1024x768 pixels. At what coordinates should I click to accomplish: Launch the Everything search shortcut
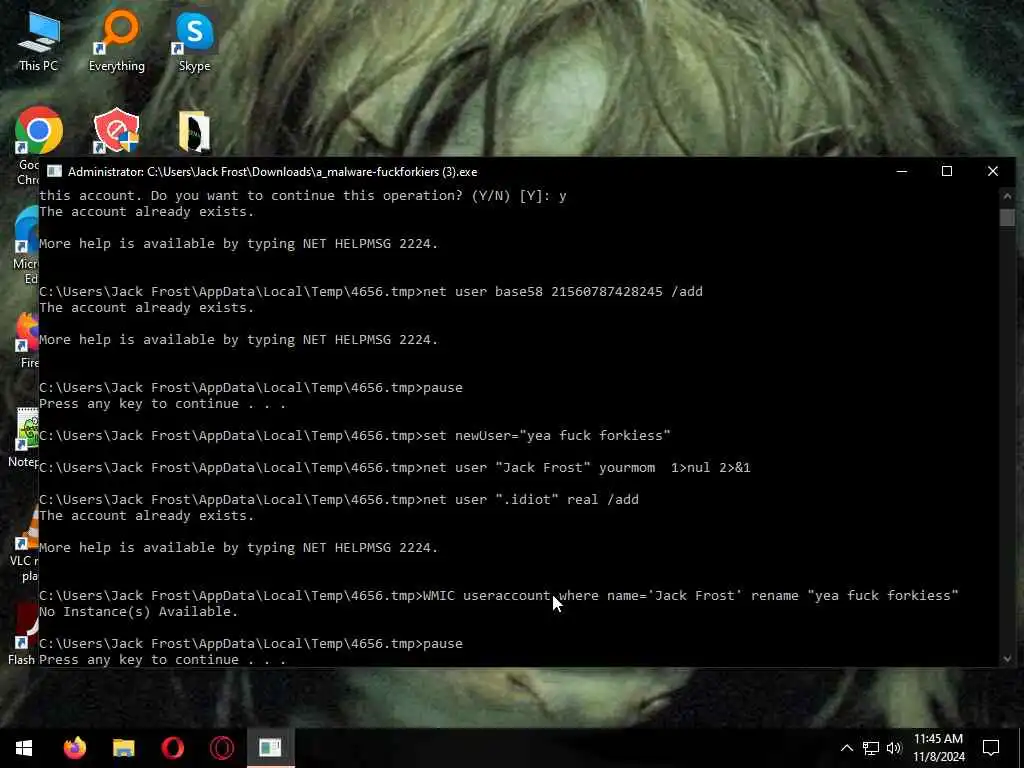tap(117, 40)
